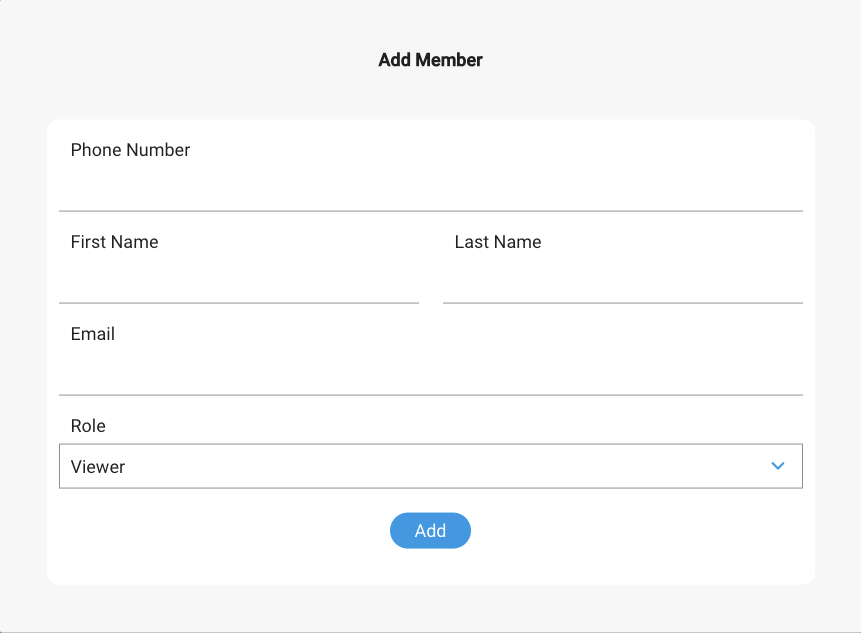Open the Role dropdown
This screenshot has width=861, height=633.
[430, 466]
